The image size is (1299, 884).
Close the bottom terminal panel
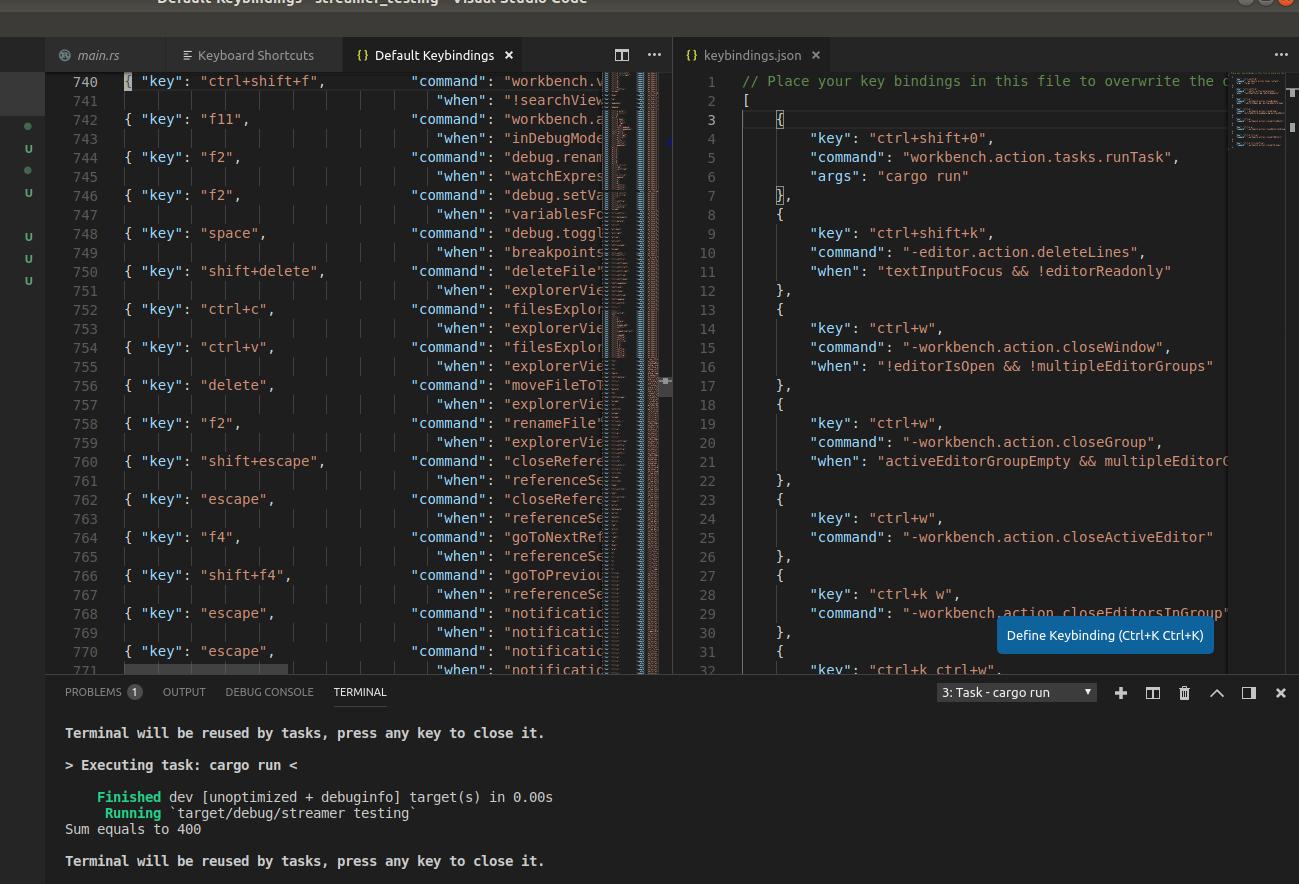pyautogui.click(x=1280, y=693)
